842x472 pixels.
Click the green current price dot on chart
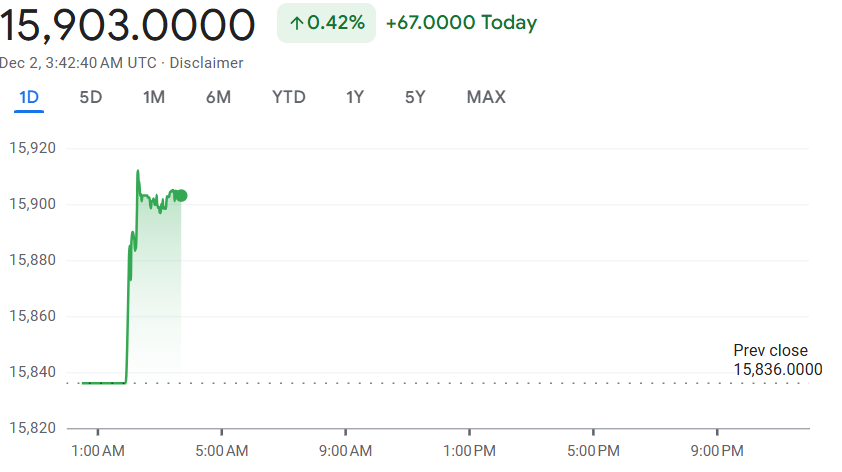[182, 195]
